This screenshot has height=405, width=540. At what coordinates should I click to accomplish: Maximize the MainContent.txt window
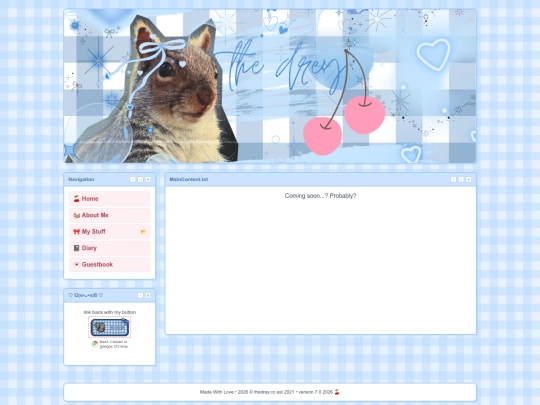coord(461,179)
